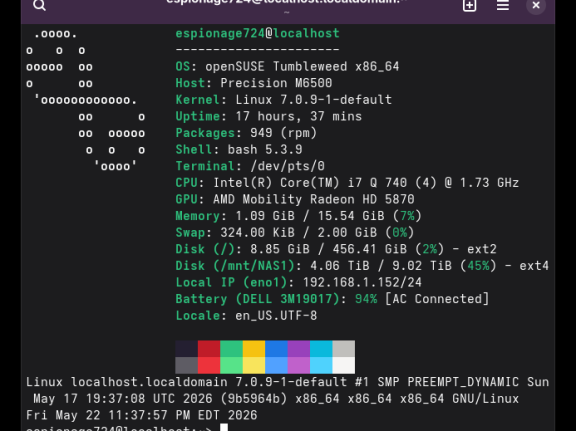Click the '/dev/pts/0' terminal value
This screenshot has width=576, height=431.
[287, 166]
